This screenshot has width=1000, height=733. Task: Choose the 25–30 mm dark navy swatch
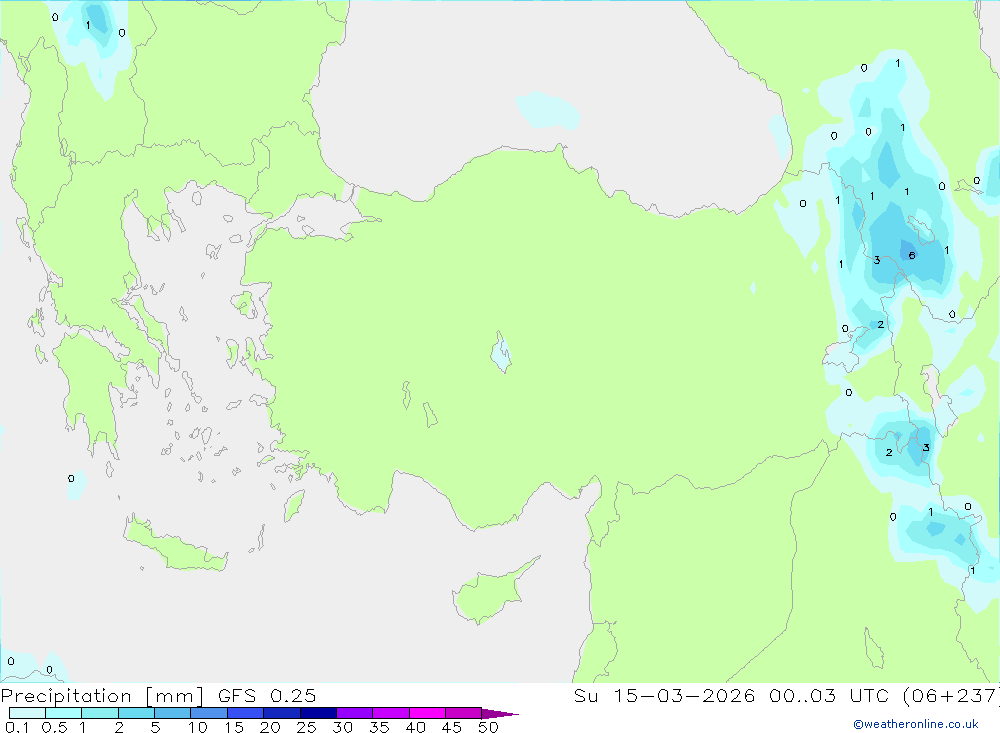(x=318, y=713)
